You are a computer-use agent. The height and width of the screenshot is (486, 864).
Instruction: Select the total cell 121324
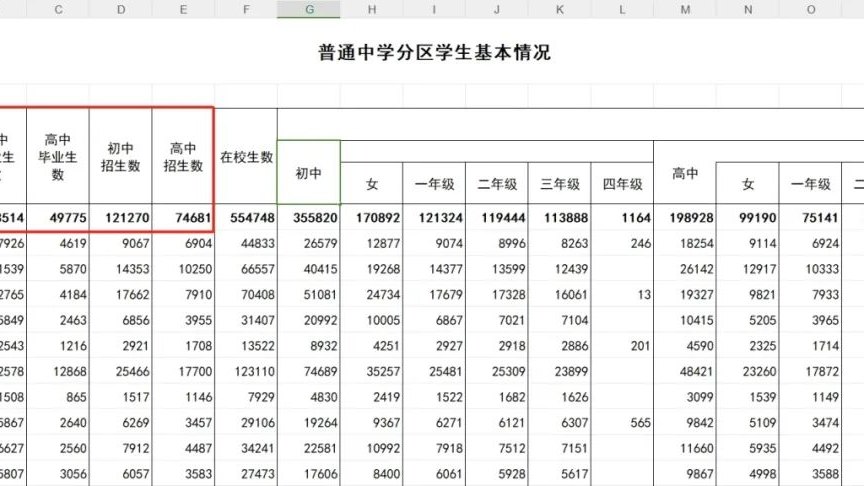(x=435, y=218)
